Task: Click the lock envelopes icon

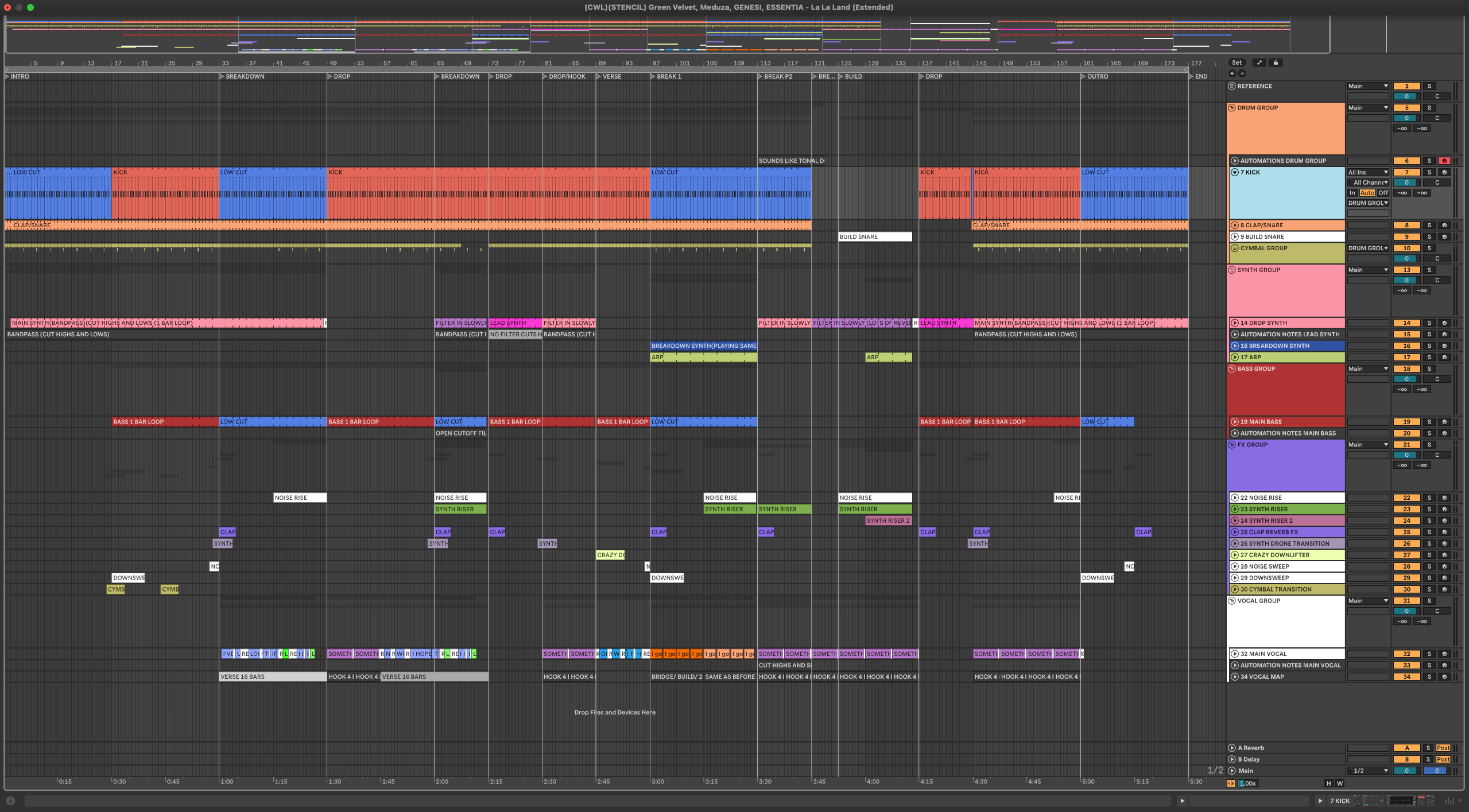Action: tap(1276, 63)
